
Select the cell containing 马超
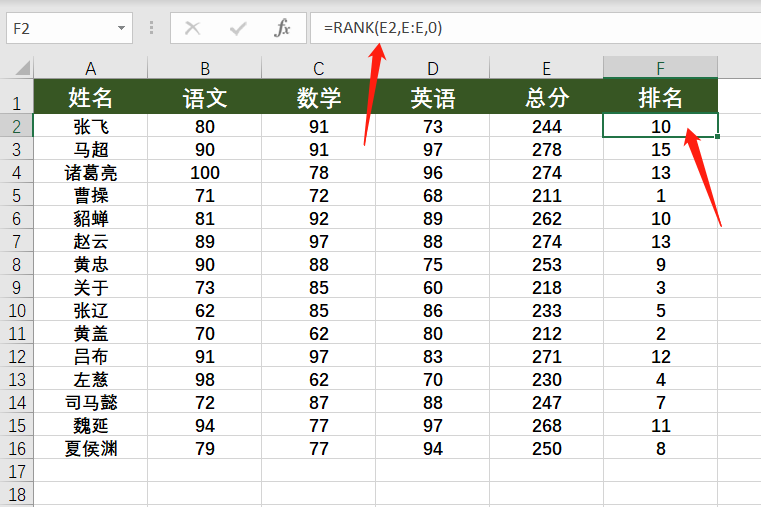[x=90, y=149]
